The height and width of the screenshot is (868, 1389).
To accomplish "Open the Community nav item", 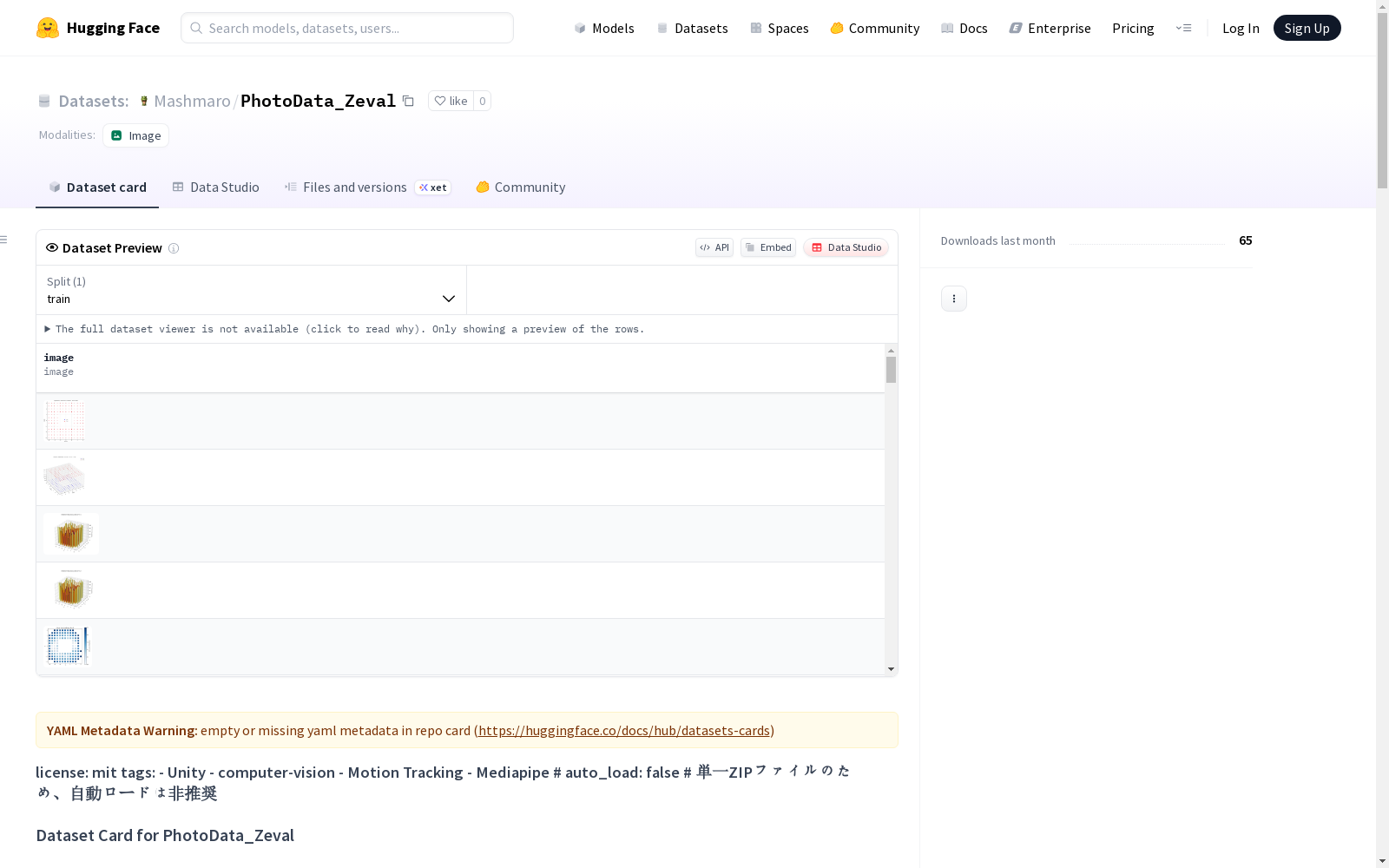I will click(875, 28).
